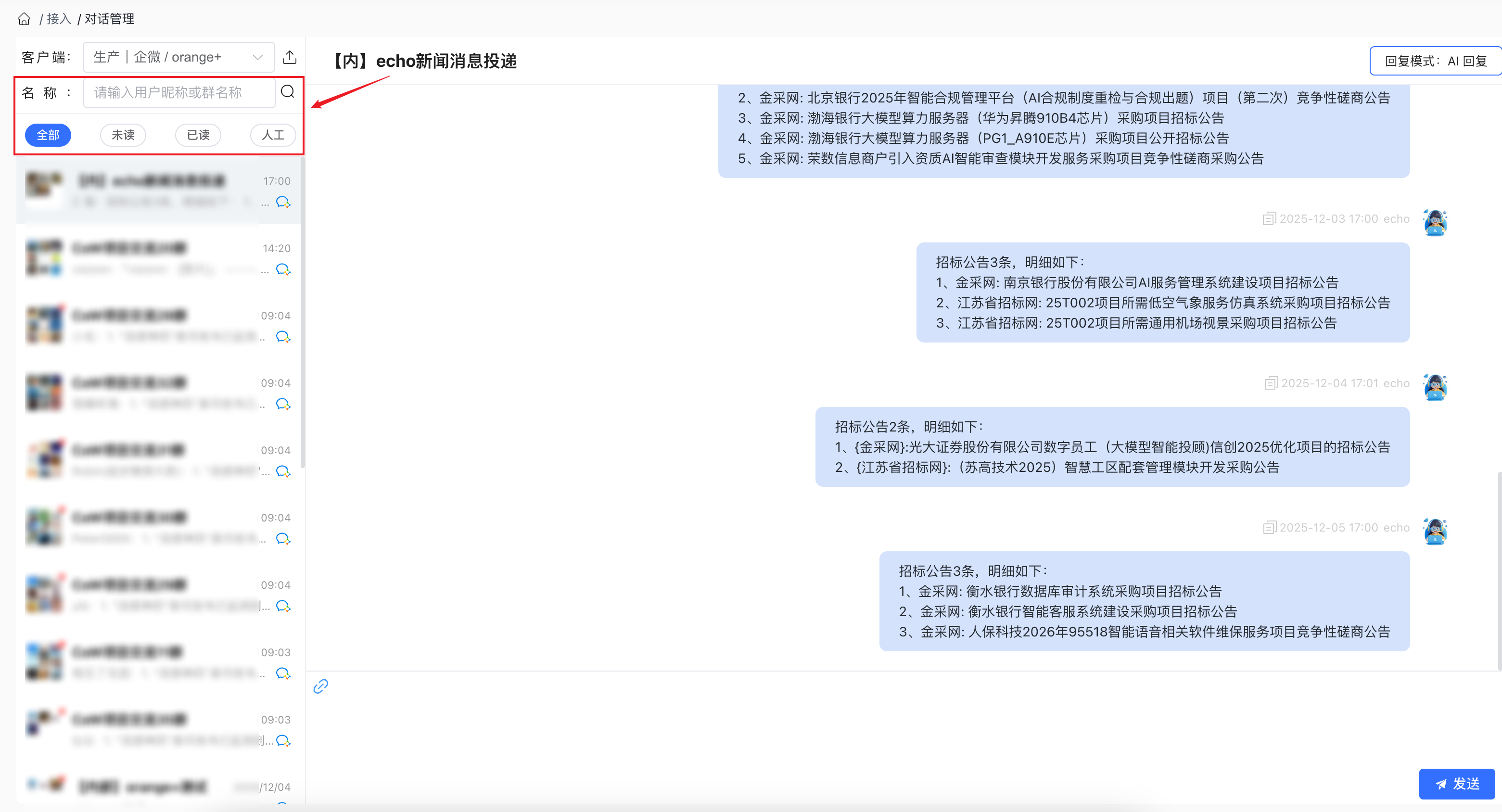1502x812 pixels.
Task: Open the 回复模式 AI 回复 selector
Action: (1435, 61)
